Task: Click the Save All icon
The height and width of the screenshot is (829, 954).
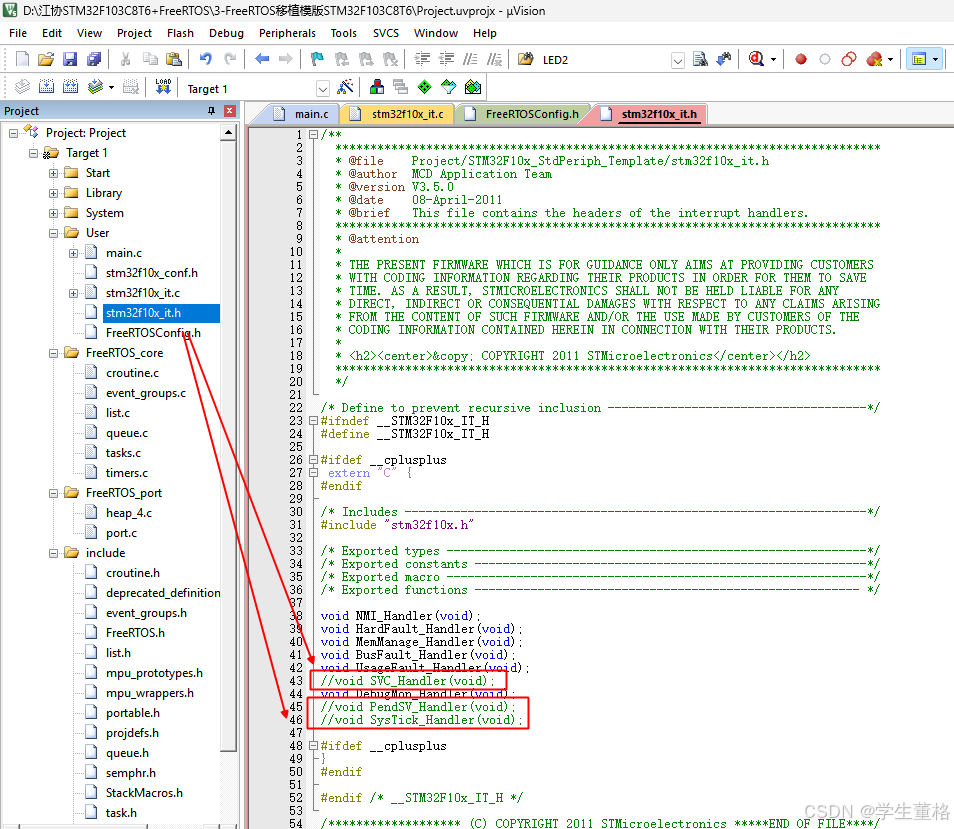Action: tap(94, 59)
